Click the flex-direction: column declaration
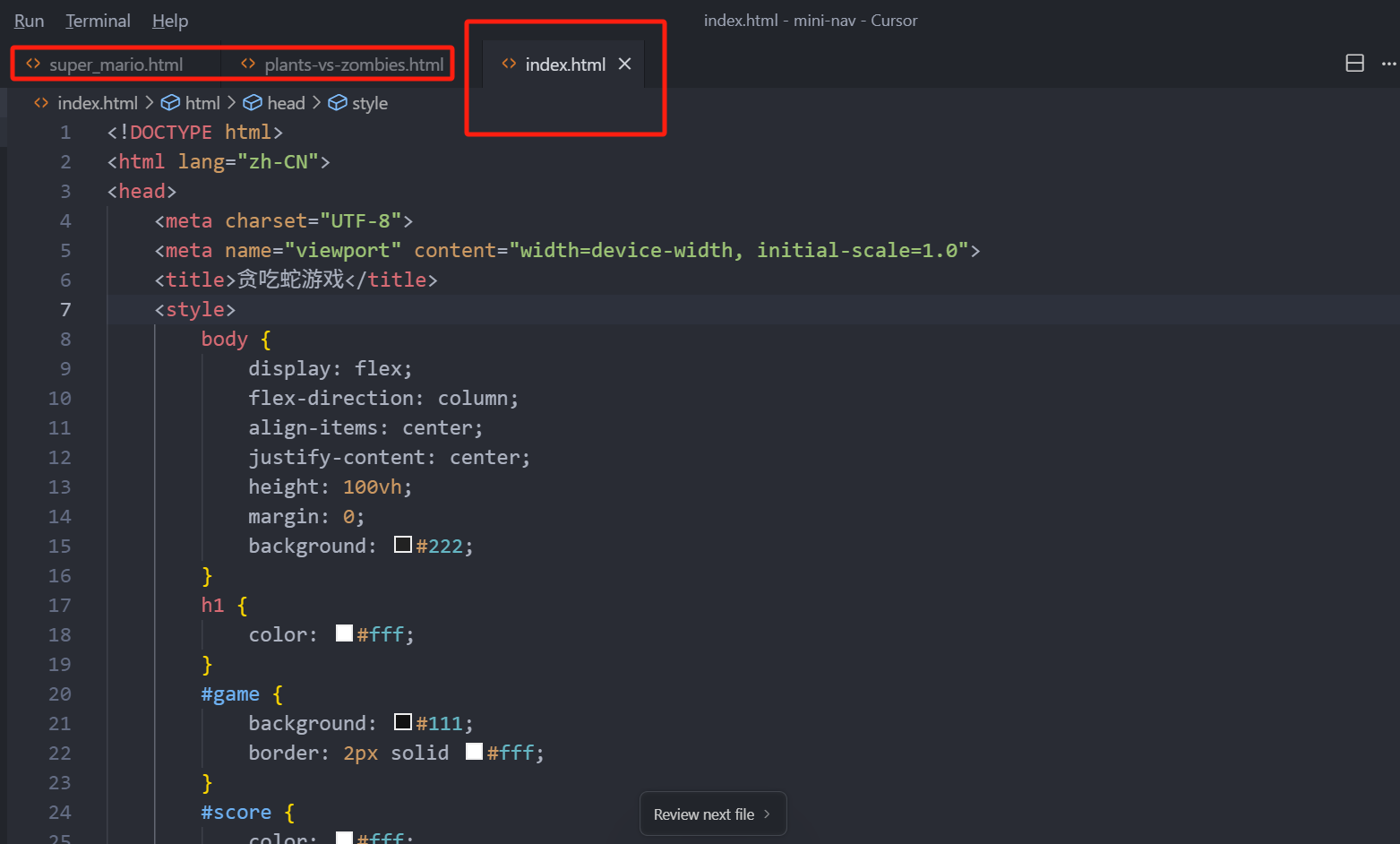Viewport: 1400px width, 844px height. tap(383, 398)
